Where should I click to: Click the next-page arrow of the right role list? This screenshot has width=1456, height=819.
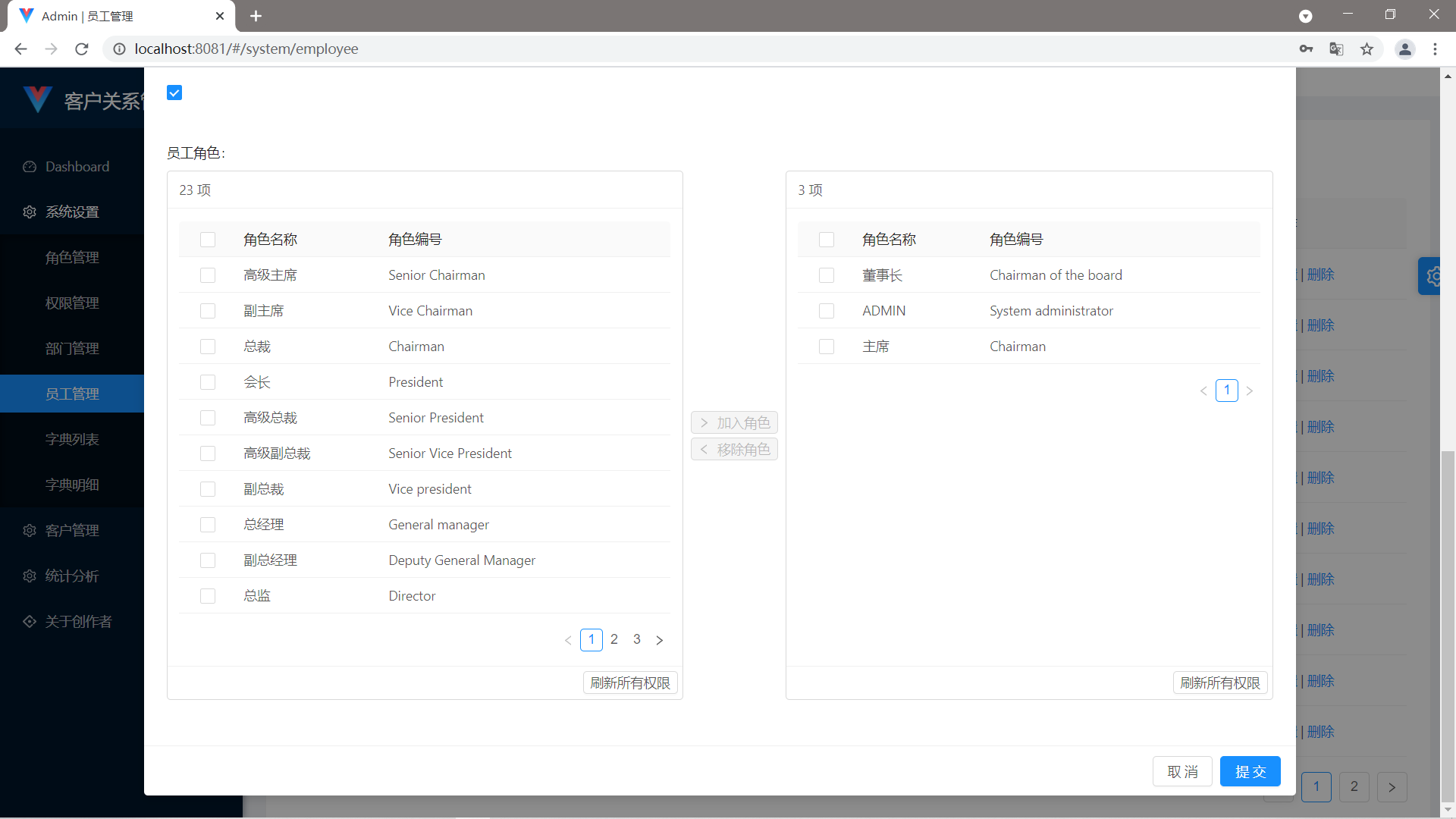(x=1250, y=391)
